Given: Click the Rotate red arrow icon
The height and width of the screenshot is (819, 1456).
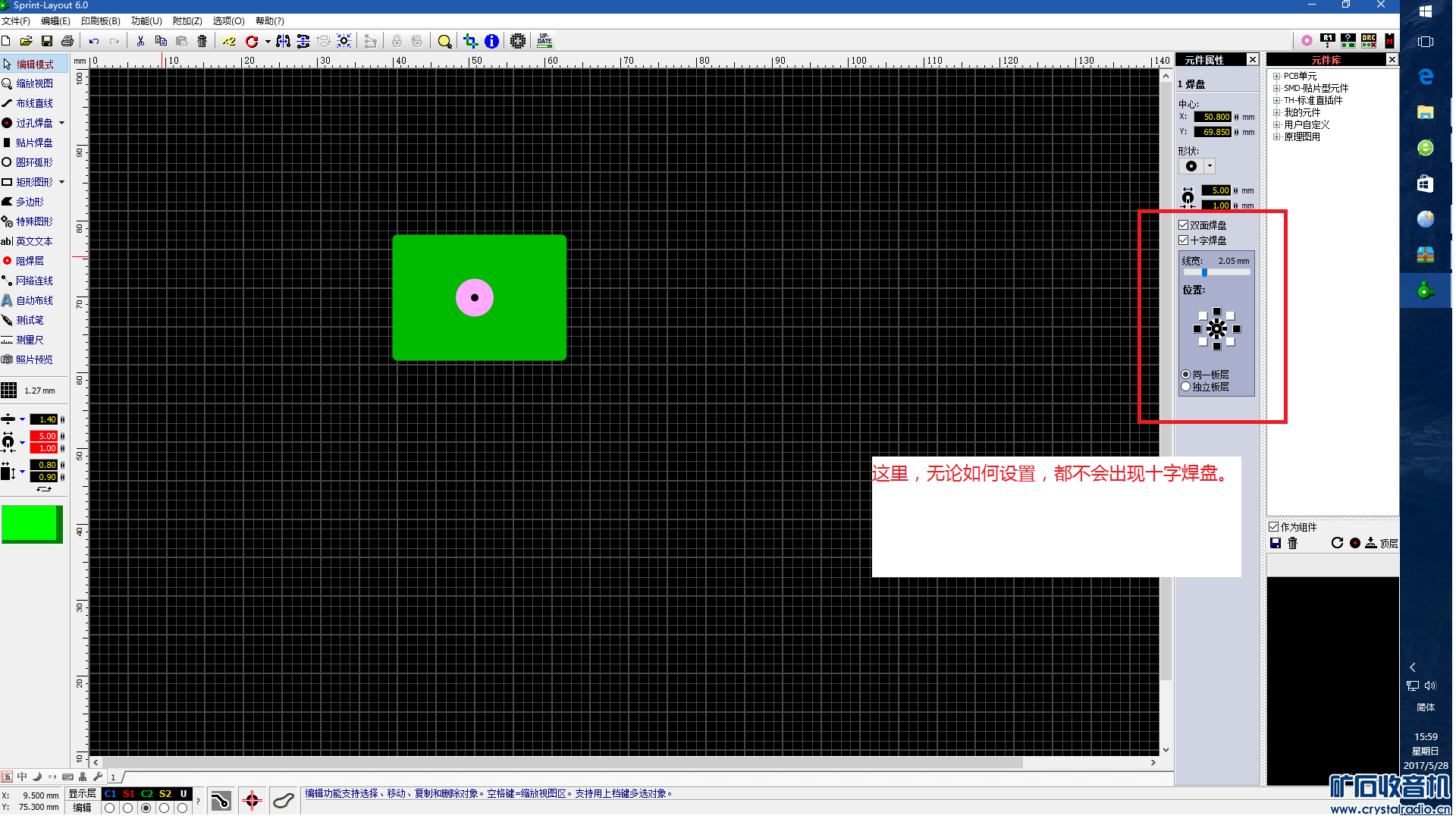Looking at the screenshot, I should 252,41.
